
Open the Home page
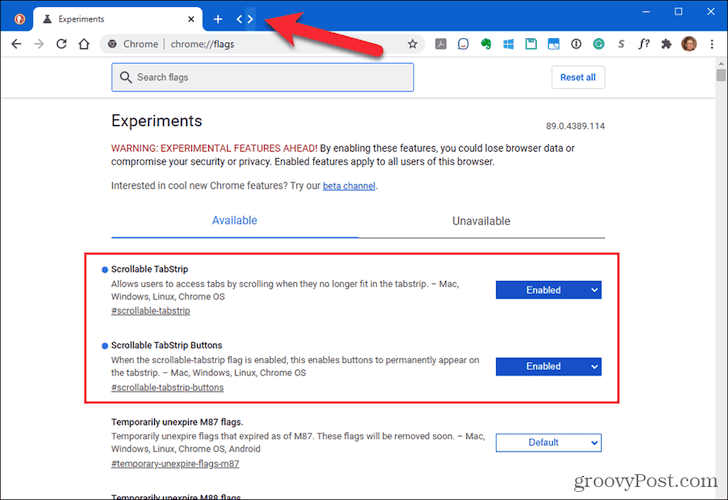(x=84, y=44)
